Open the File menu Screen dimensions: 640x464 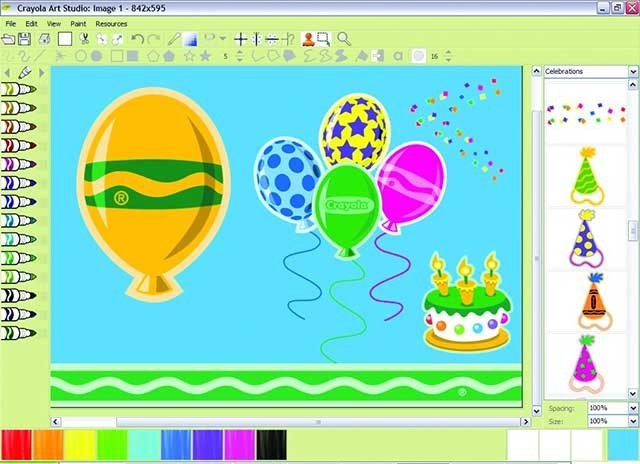pos(11,24)
